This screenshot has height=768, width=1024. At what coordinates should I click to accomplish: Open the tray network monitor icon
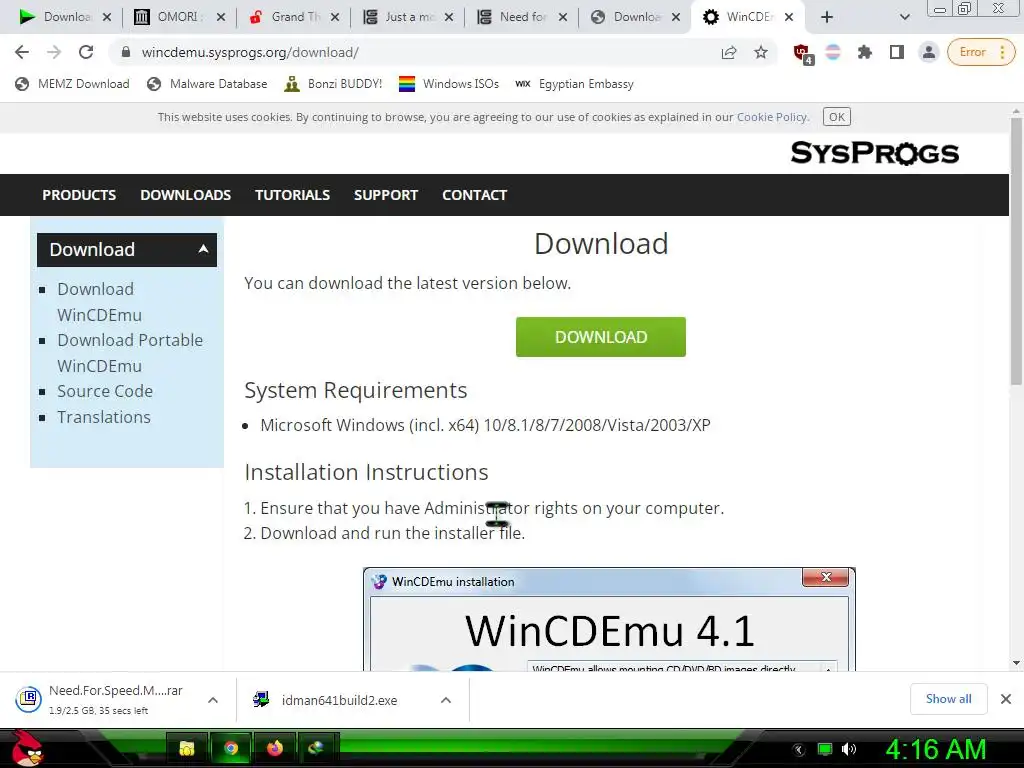pyautogui.click(x=825, y=749)
